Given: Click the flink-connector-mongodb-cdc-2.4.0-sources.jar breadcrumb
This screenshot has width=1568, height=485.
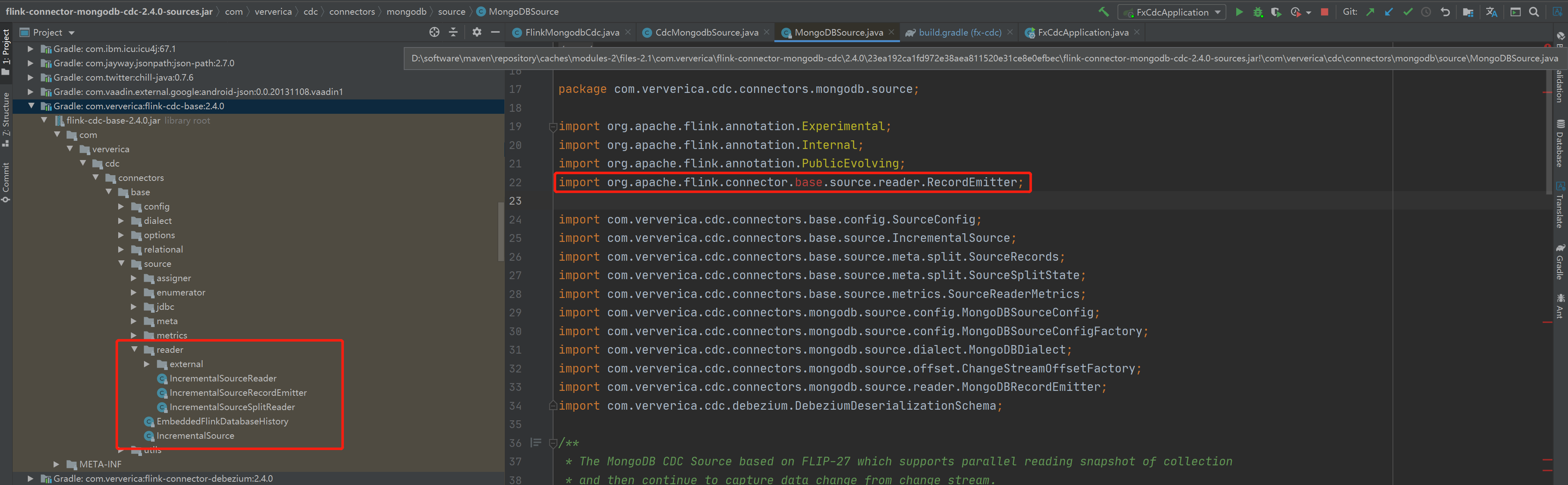Looking at the screenshot, I should pos(109,11).
